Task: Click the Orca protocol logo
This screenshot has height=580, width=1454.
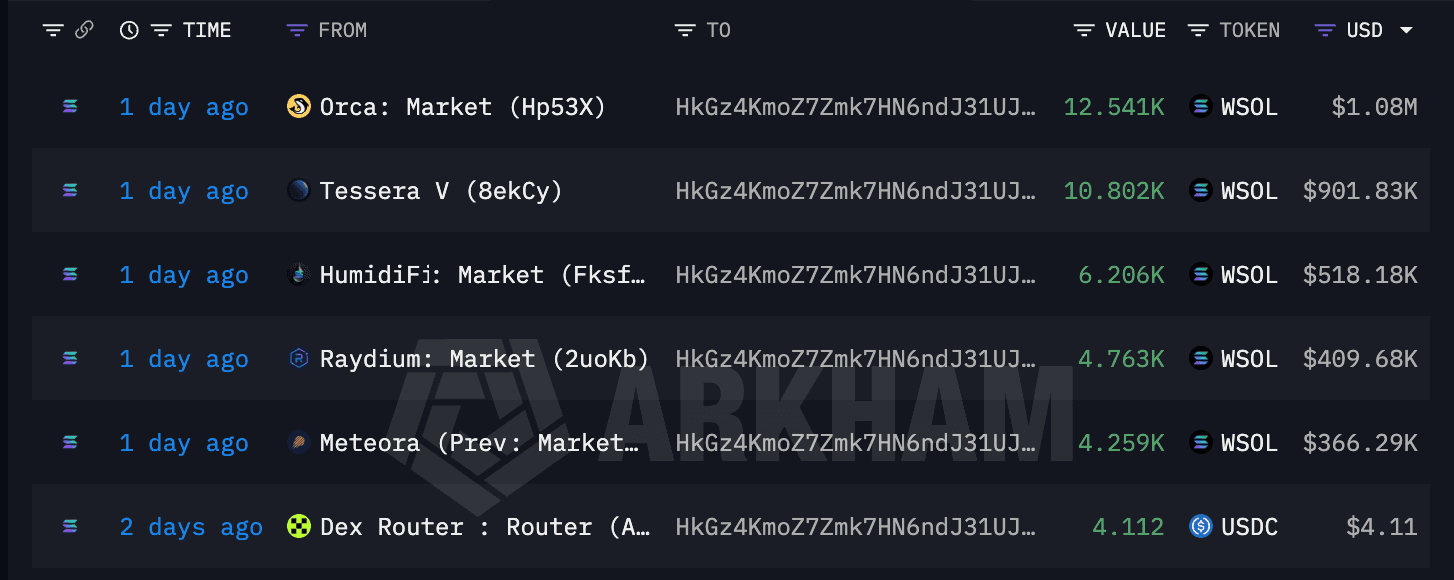Action: [298, 106]
